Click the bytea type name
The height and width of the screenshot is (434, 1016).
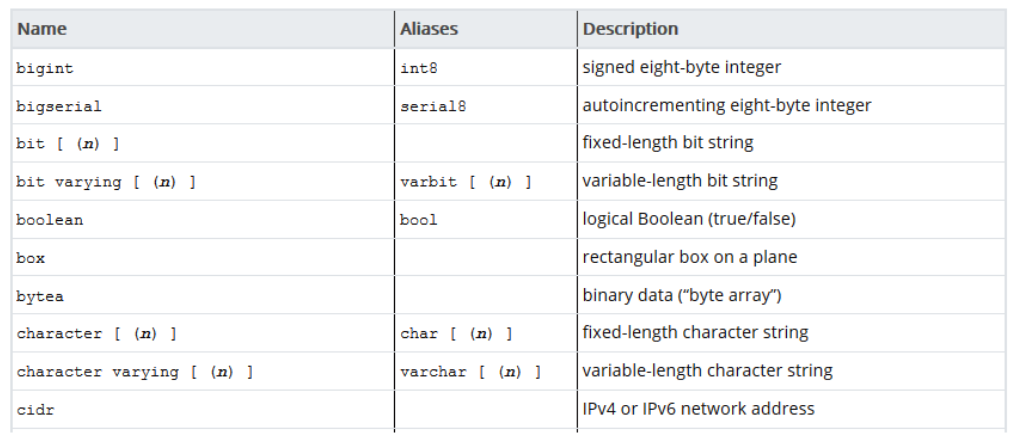point(40,296)
